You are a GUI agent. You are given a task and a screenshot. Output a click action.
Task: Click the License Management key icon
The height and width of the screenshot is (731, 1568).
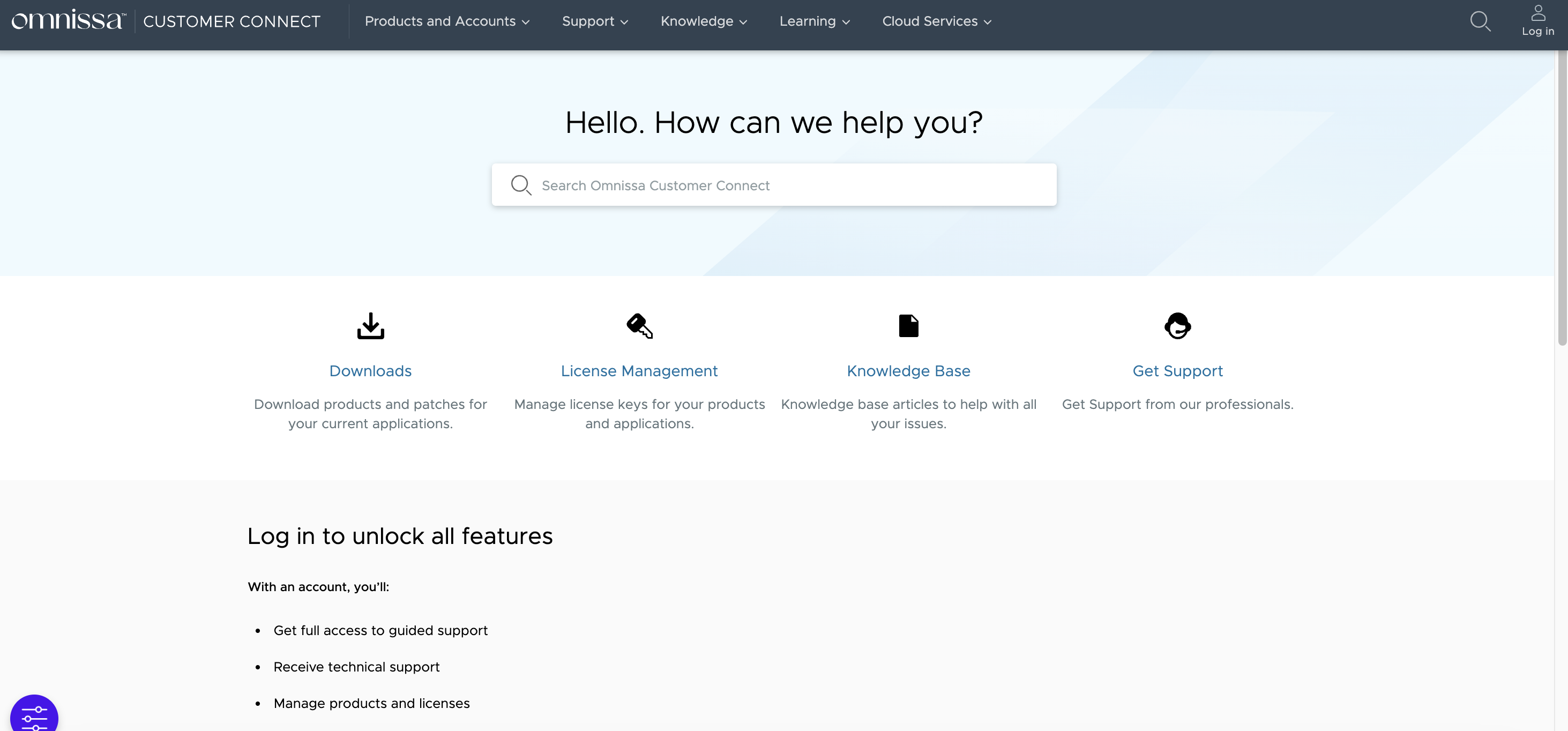pos(639,326)
